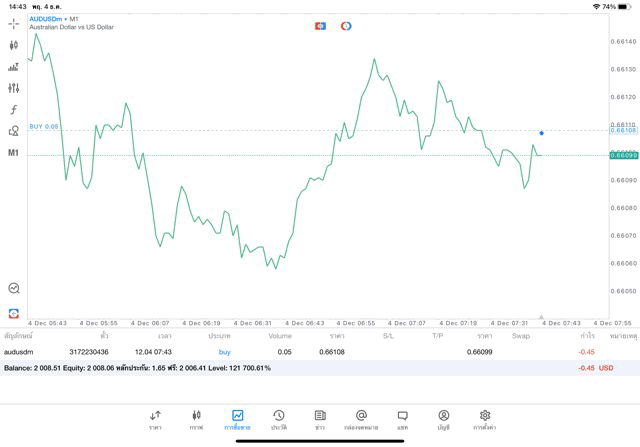
Task: Tap the function (f) indicator icon
Action: point(14,110)
